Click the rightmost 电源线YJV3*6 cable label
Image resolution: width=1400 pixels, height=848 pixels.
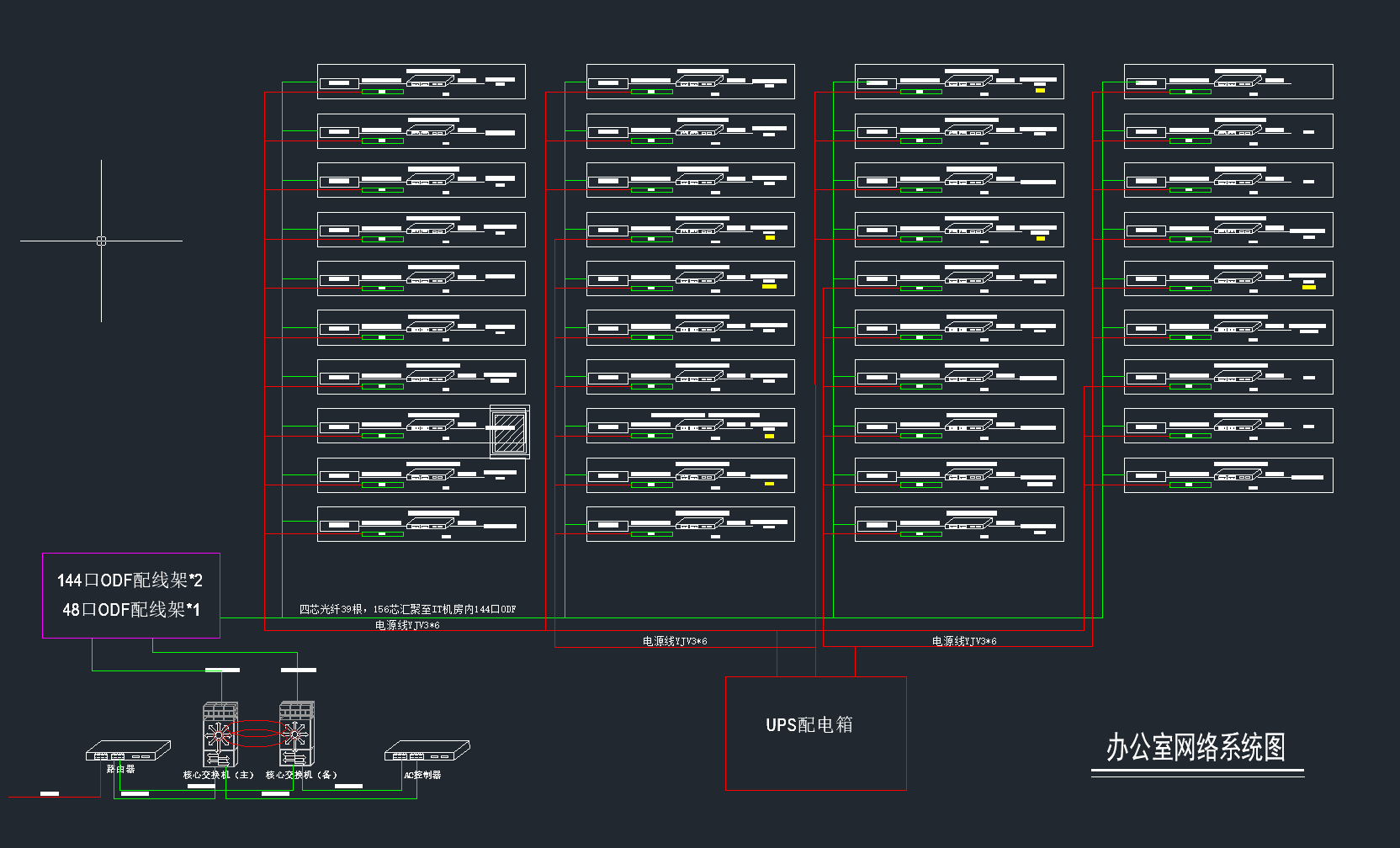pyautogui.click(x=964, y=641)
